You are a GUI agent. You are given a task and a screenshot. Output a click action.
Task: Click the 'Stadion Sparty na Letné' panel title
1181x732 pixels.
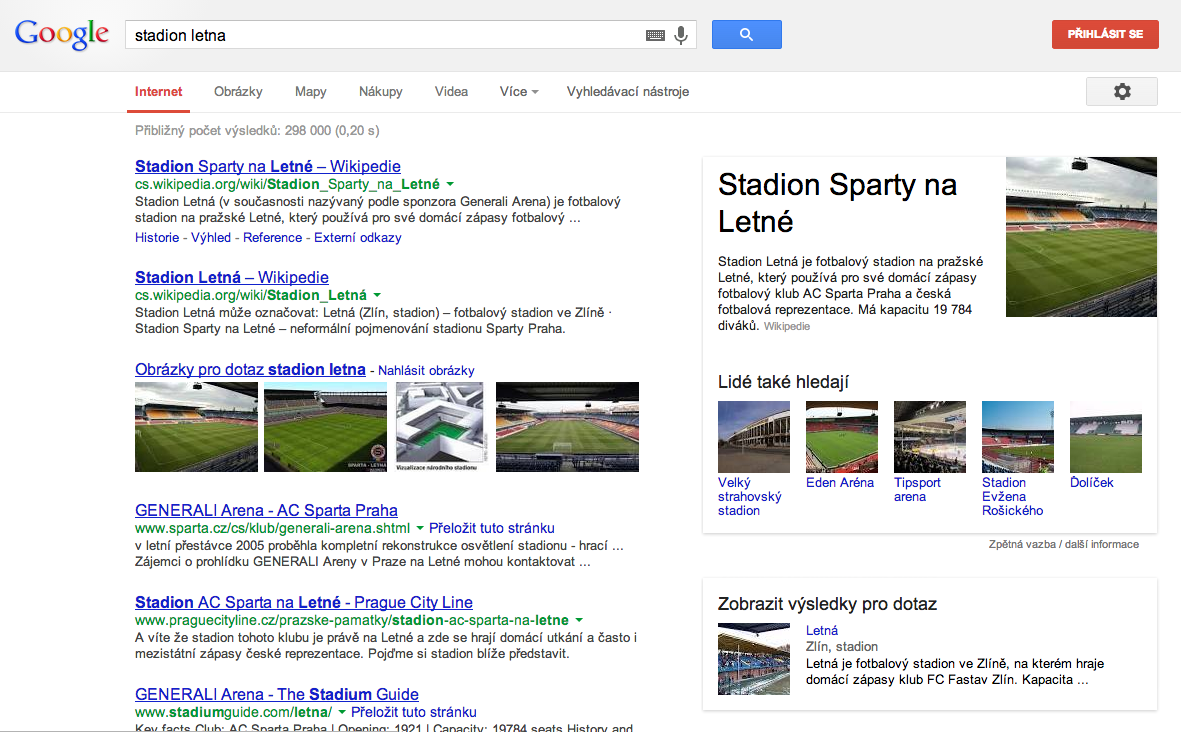pyautogui.click(x=837, y=203)
